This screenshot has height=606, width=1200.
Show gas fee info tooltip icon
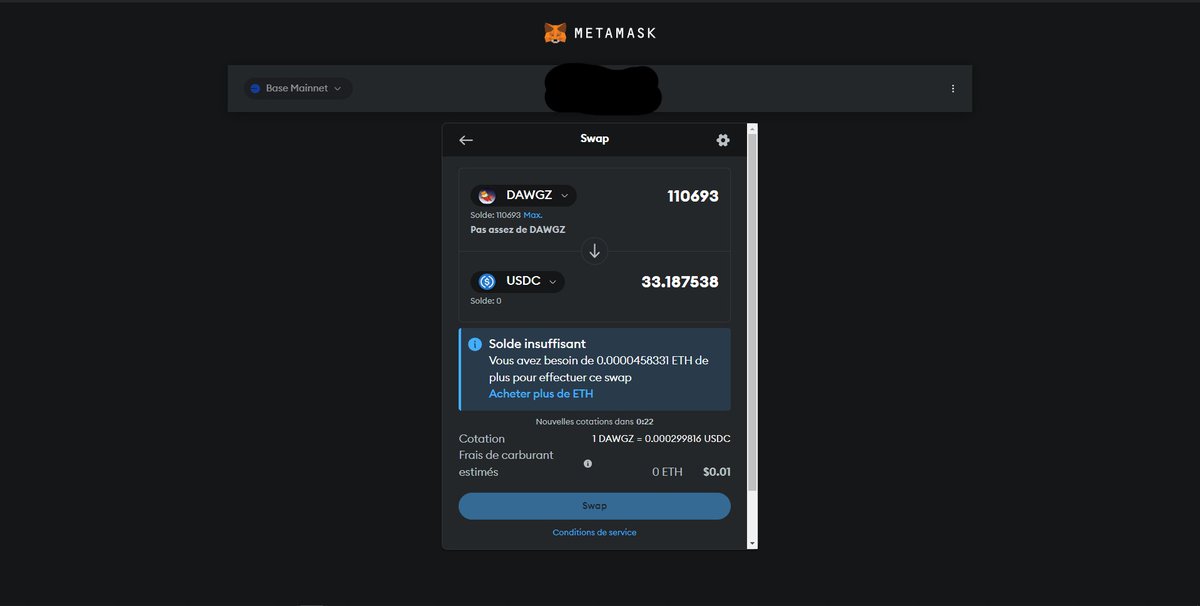click(588, 464)
